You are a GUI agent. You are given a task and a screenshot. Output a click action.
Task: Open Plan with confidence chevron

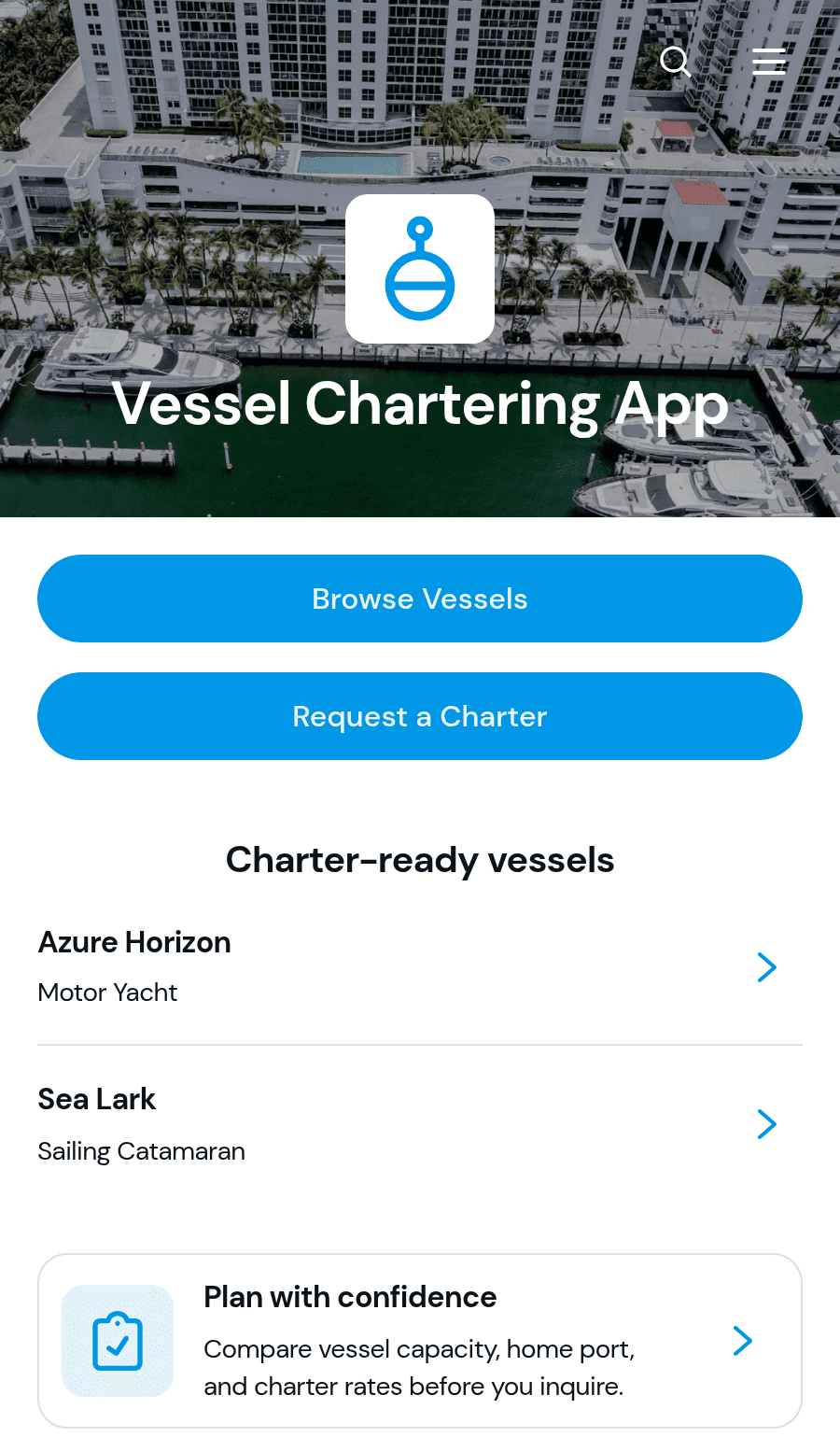click(743, 1341)
